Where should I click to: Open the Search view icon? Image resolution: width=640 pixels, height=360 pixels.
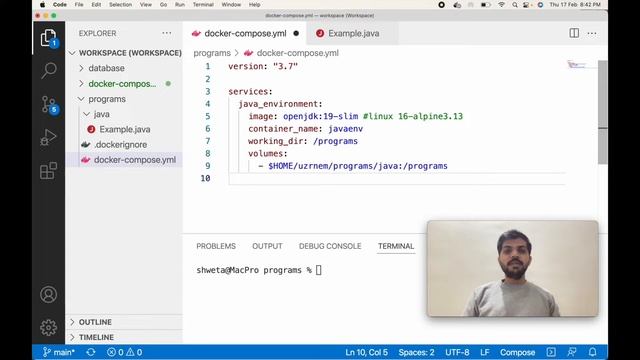click(x=49, y=71)
